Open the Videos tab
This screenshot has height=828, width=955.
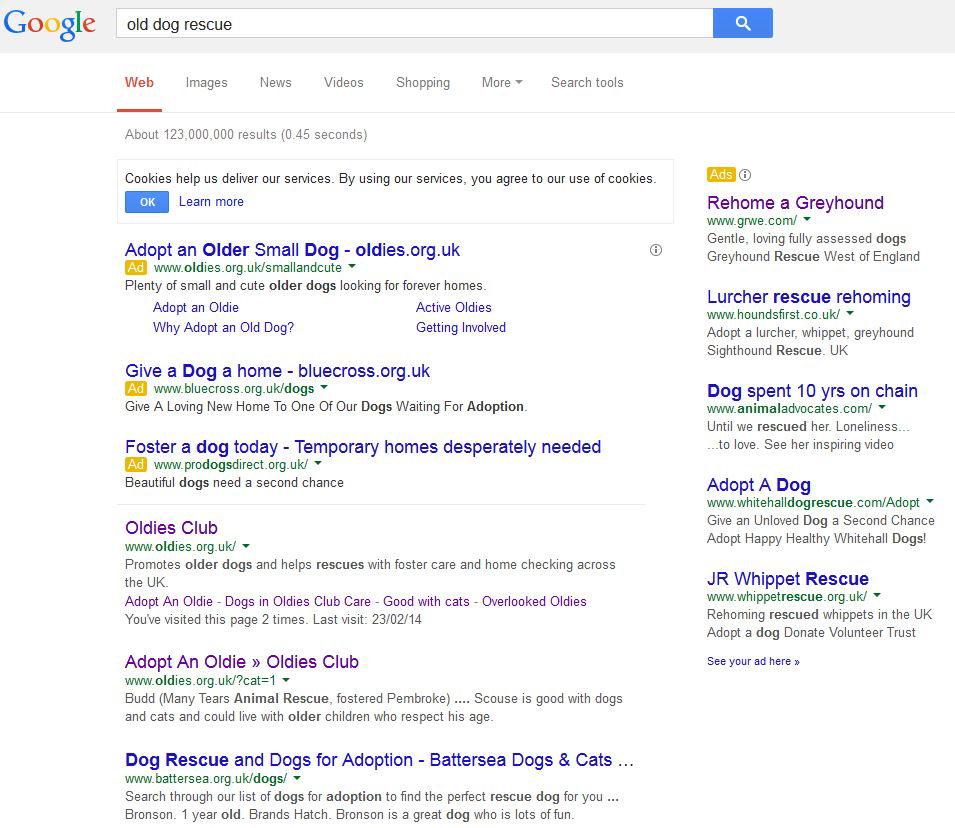tap(344, 82)
